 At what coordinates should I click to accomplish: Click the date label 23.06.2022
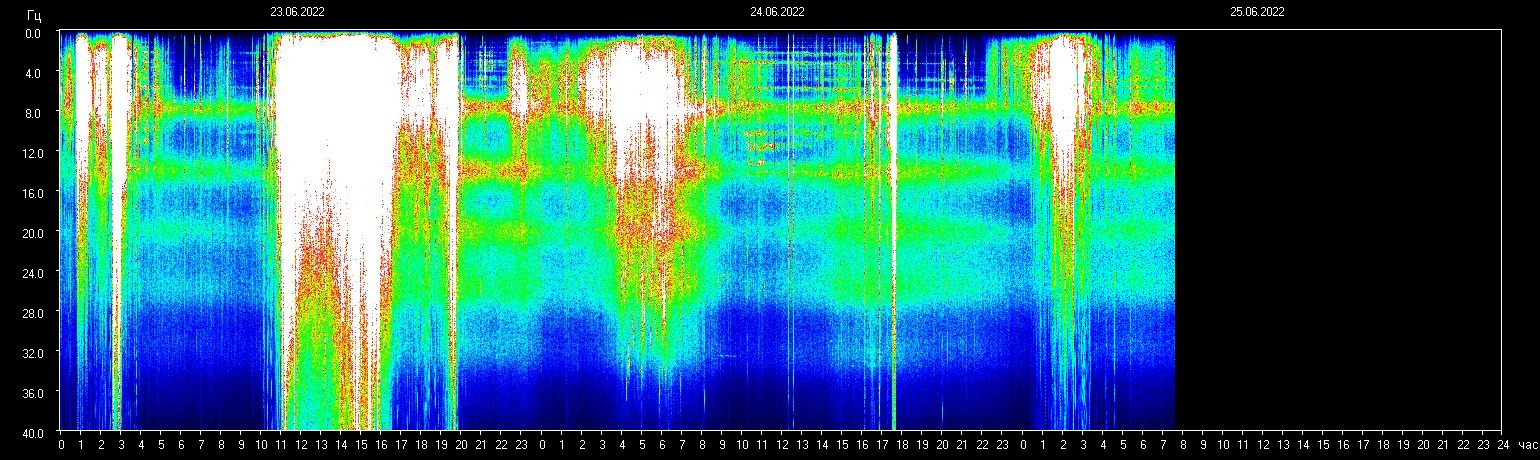click(x=297, y=12)
